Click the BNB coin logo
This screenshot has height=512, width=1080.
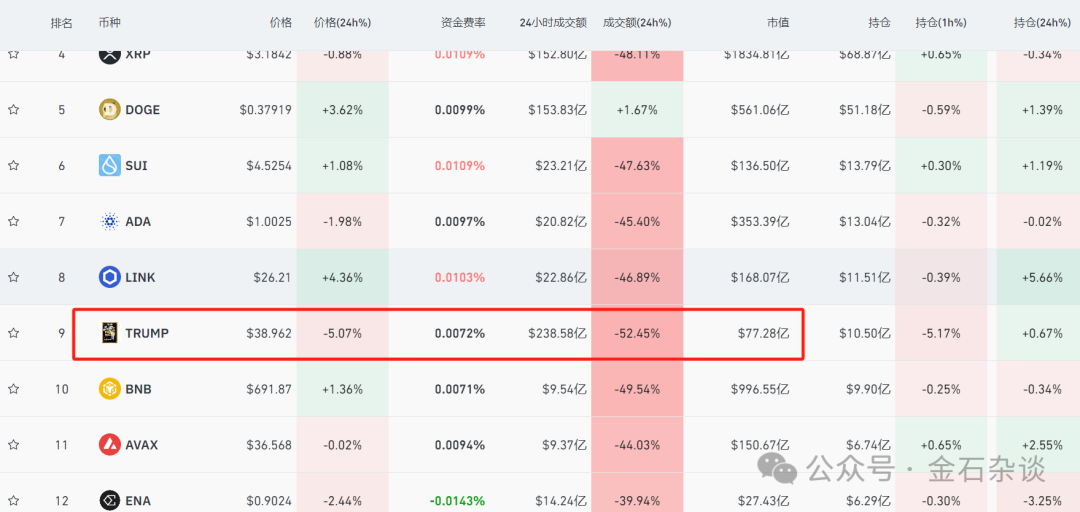pos(110,389)
